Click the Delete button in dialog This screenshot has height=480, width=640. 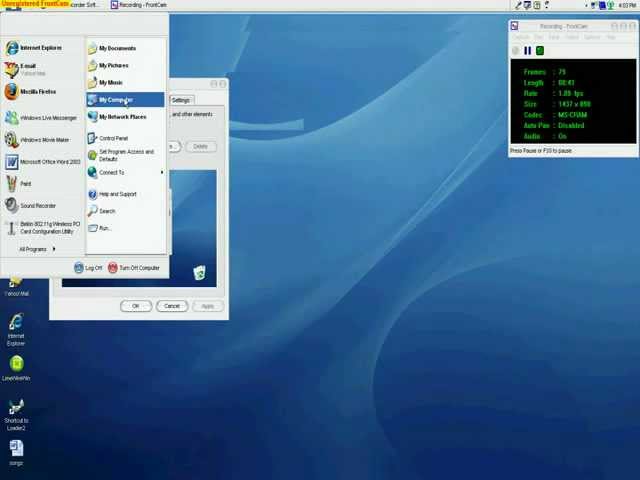tap(200, 147)
